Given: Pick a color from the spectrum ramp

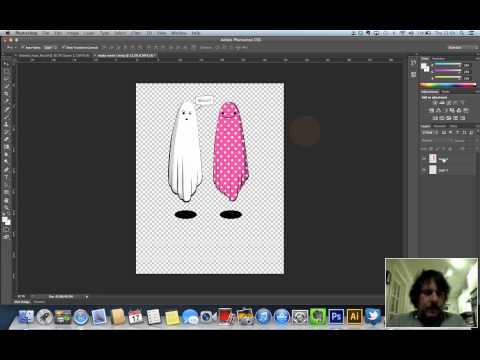Looking at the screenshot, I should coord(448,85).
